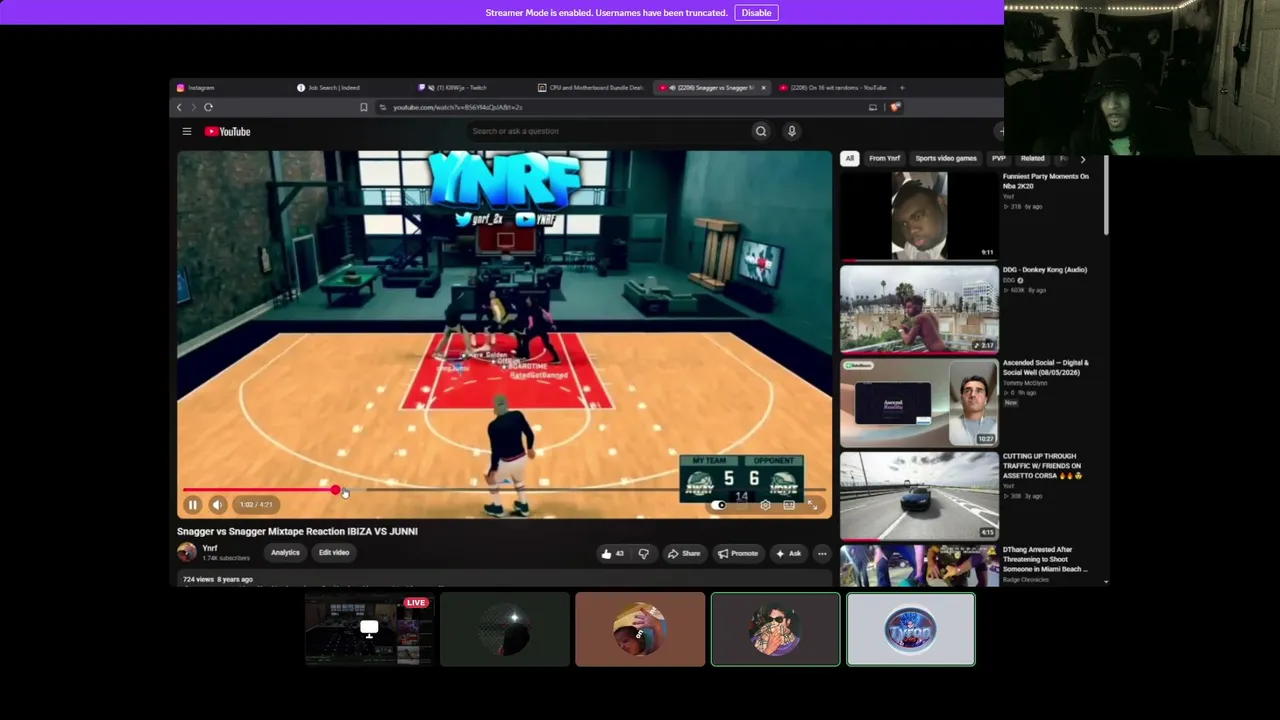Ask about this video
Viewport: 1280px width, 720px height.
click(789, 554)
